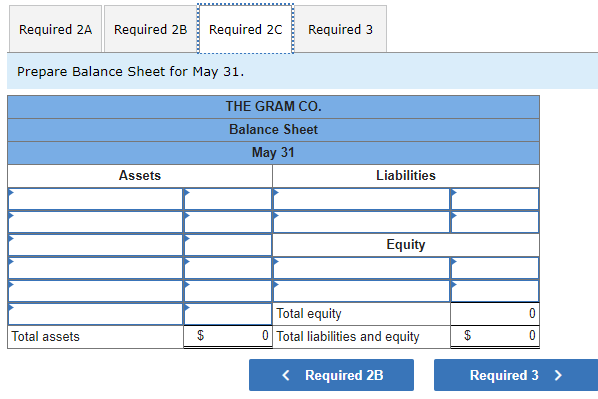Click the Total equity label
The image size is (598, 399).
pos(309,314)
